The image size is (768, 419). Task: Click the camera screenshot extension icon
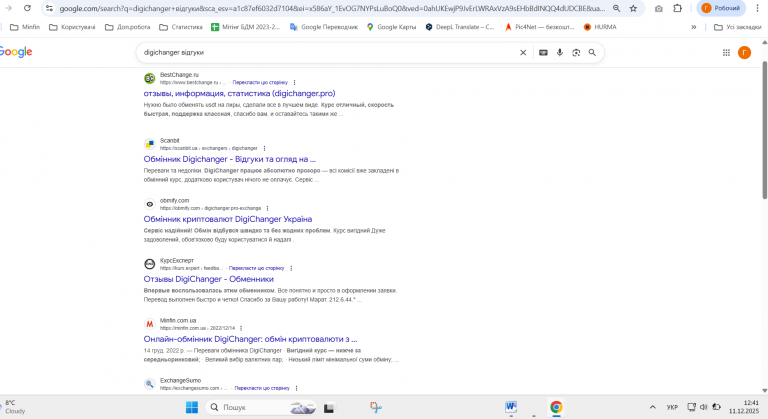(659, 8)
